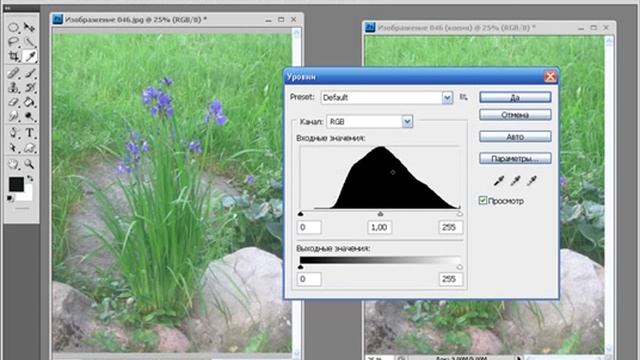Image resolution: width=640 pixels, height=360 pixels.
Task: Select the Paint Bucket tool
Action: tap(29, 102)
